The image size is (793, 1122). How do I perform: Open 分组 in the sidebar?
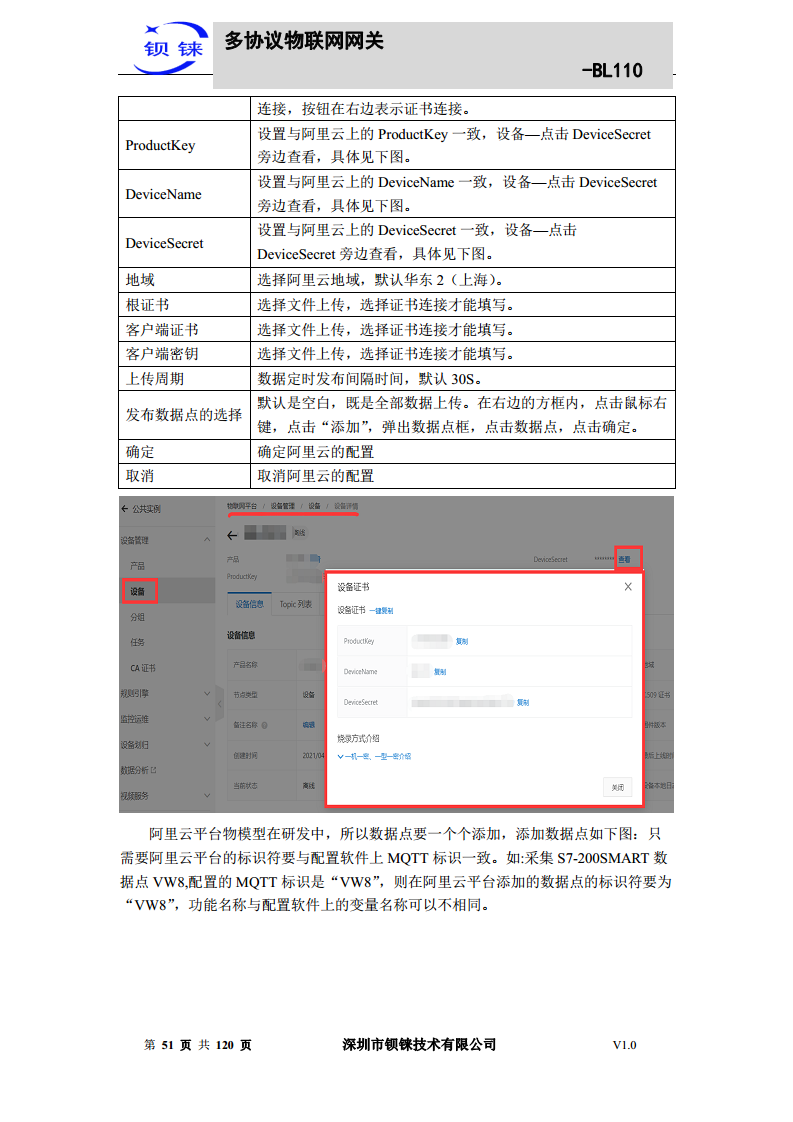pos(137,617)
